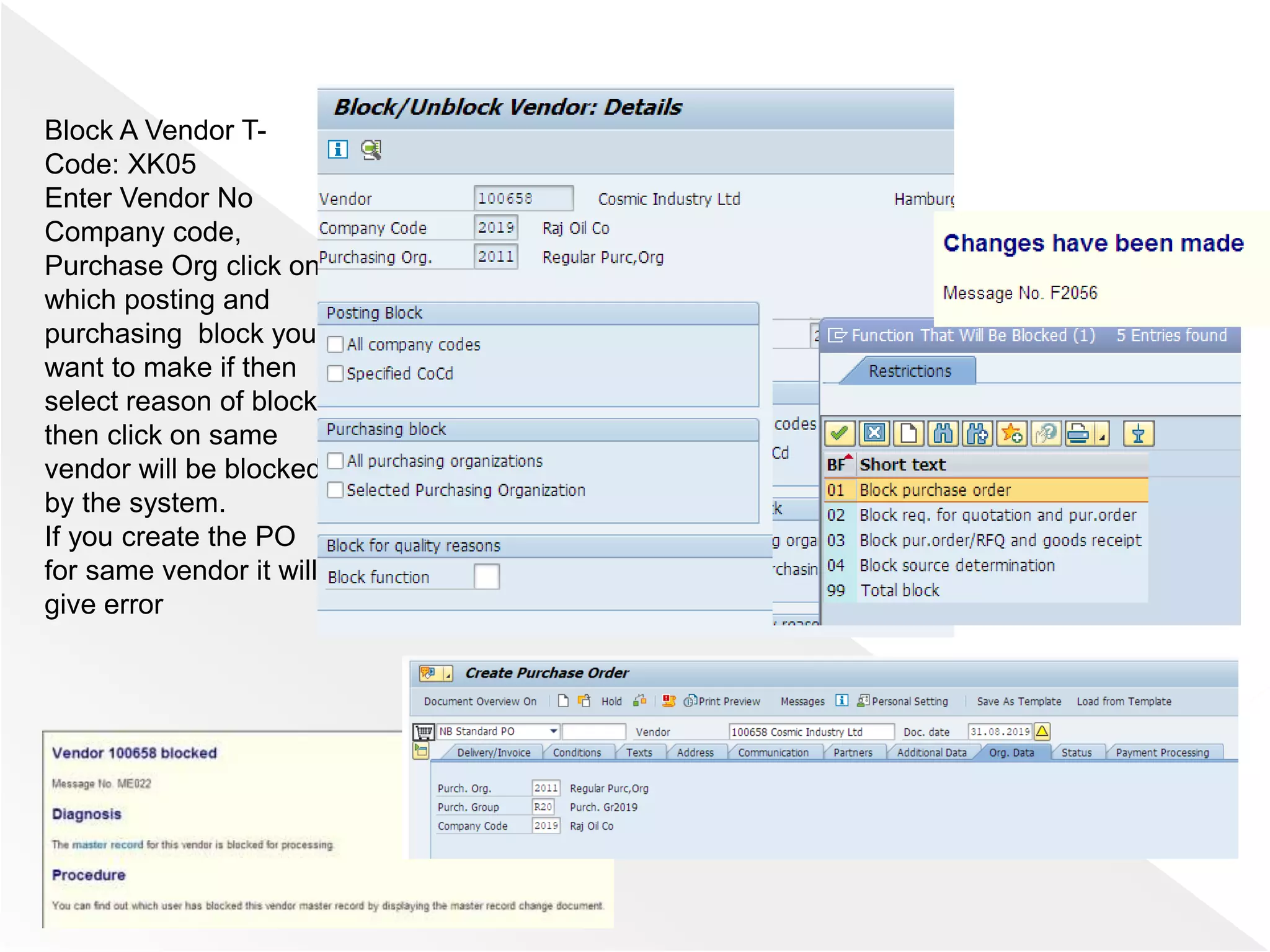Image resolution: width=1270 pixels, height=952 pixels.
Task: Select row 99 Total block
Action: pos(986,590)
